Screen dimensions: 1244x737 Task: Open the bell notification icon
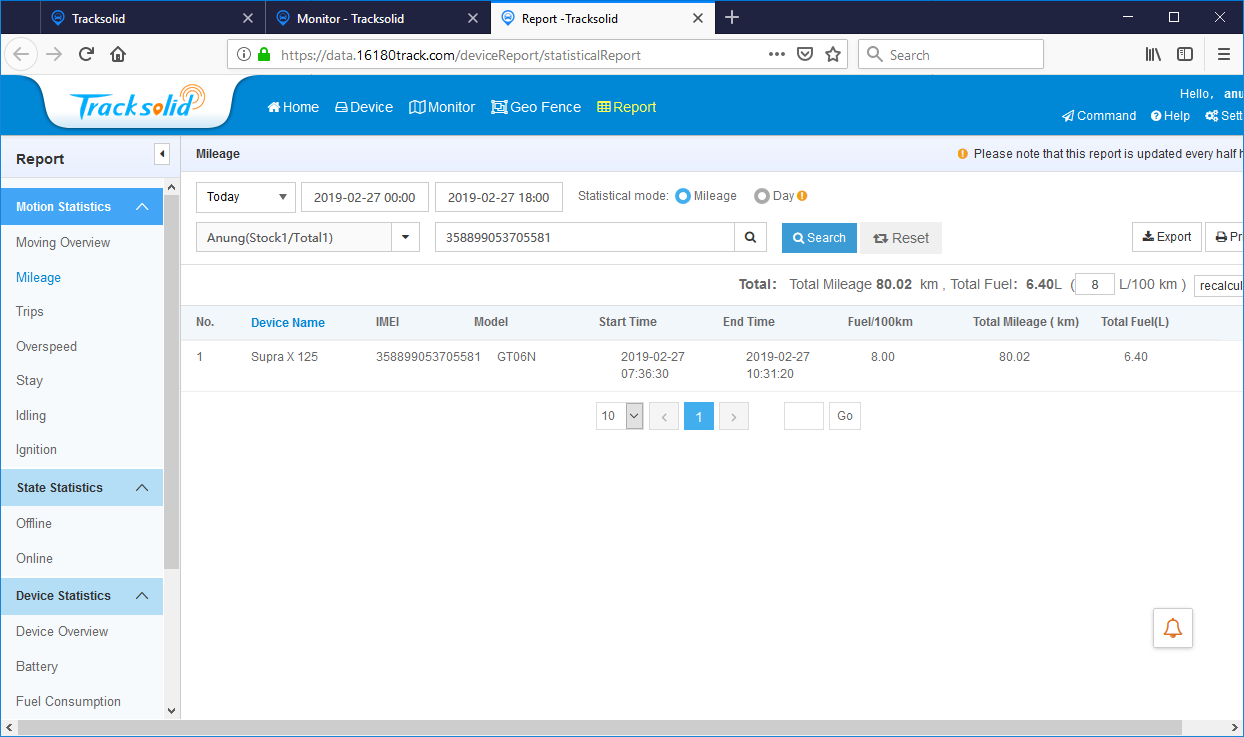point(1172,627)
